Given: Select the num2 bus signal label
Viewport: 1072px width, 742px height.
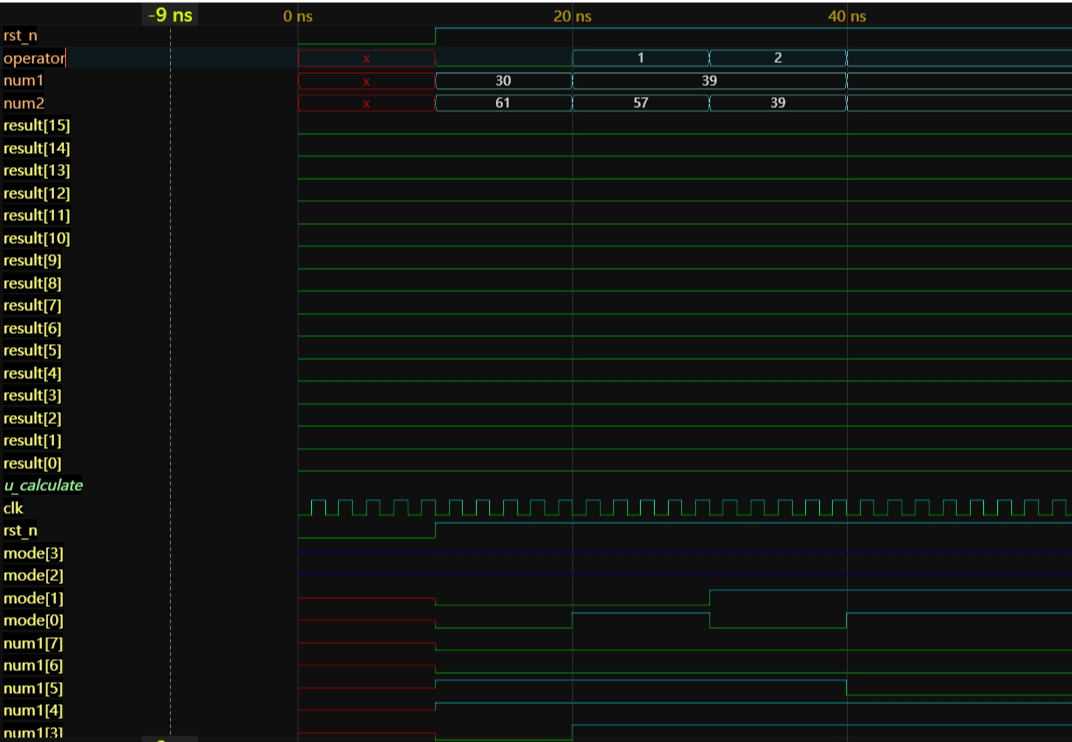Looking at the screenshot, I should pos(24,103).
